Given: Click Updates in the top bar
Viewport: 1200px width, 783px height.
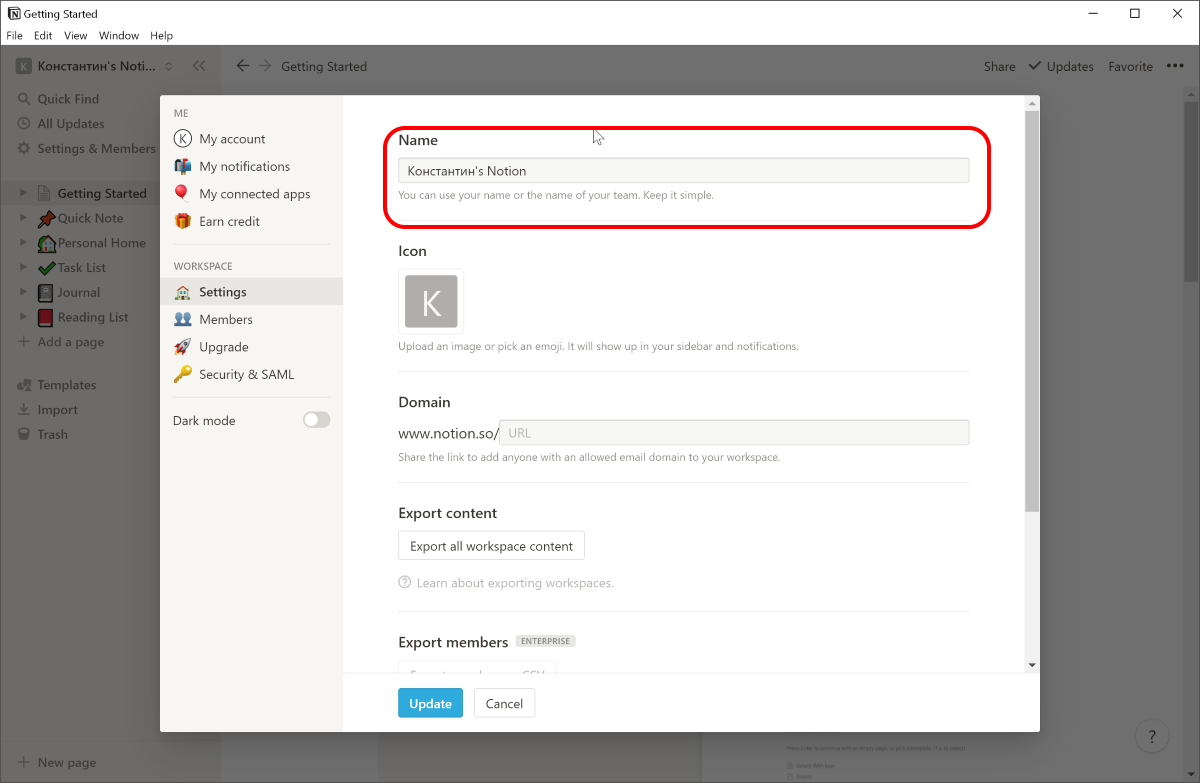Looking at the screenshot, I should click(x=1061, y=66).
